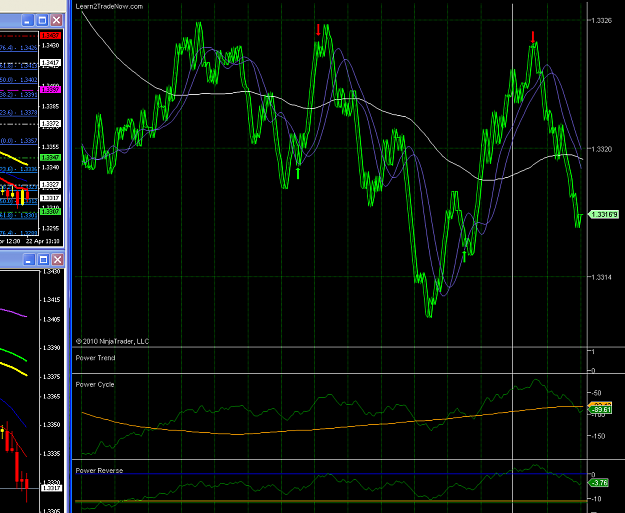The height and width of the screenshot is (513, 625).
Task: Click the white 1.3327 price tag
Action: (51, 185)
